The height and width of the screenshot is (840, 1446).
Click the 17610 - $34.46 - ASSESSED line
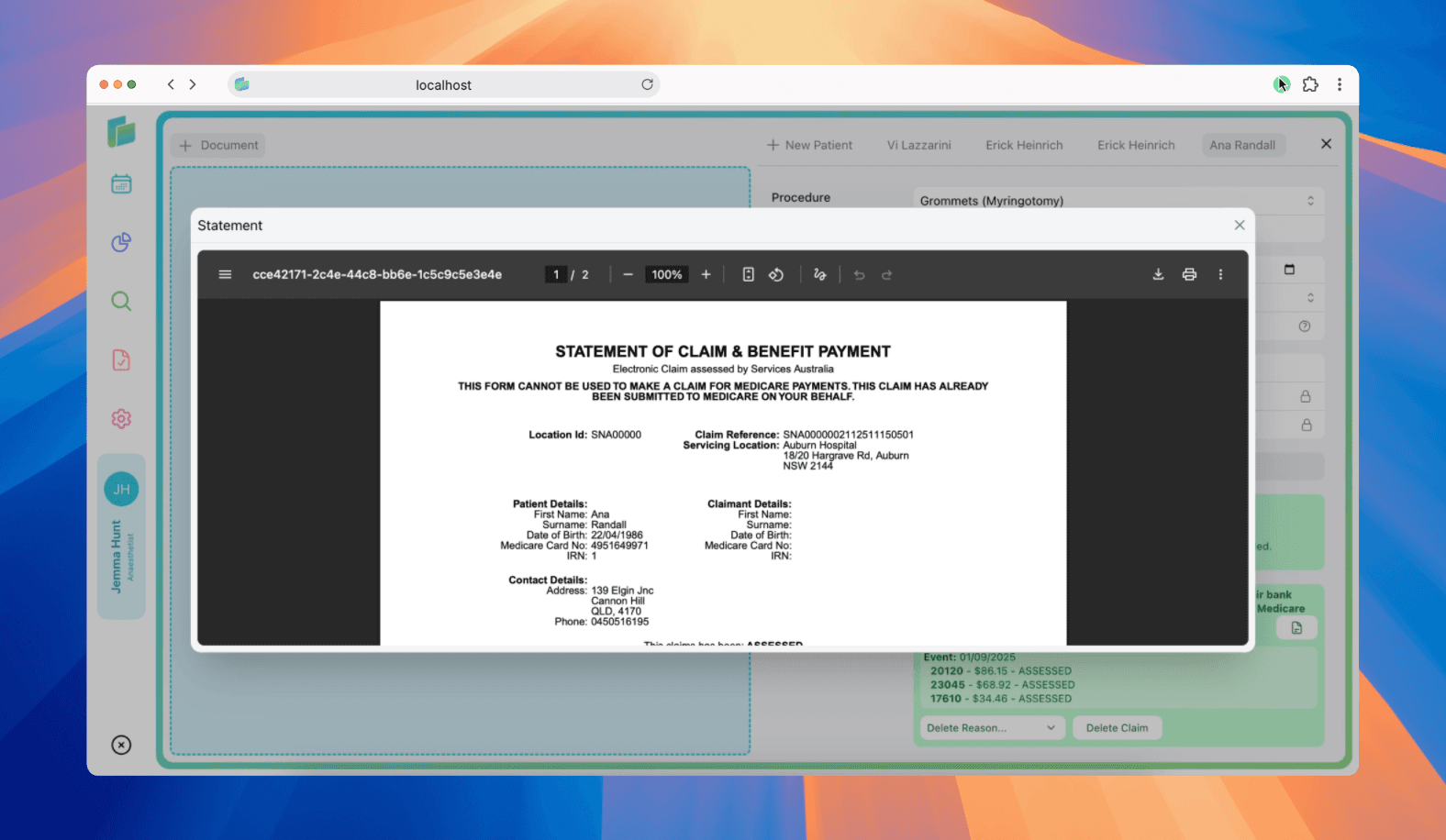(1001, 699)
